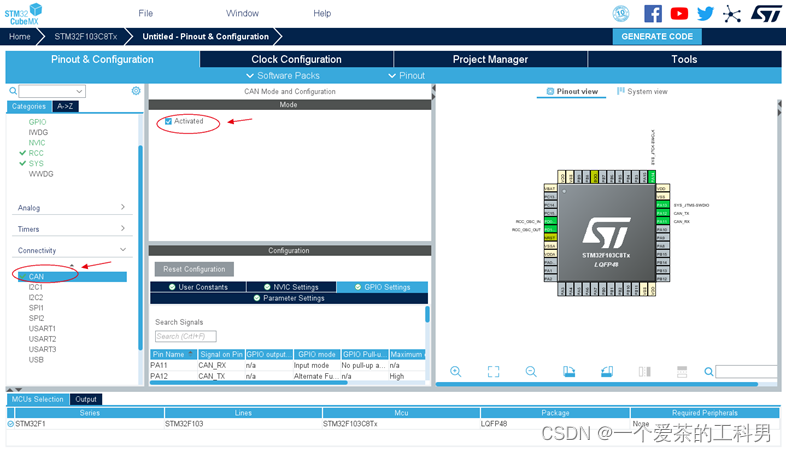Select the Pinout & Configuration tab
786x452 pixels.
(x=102, y=59)
